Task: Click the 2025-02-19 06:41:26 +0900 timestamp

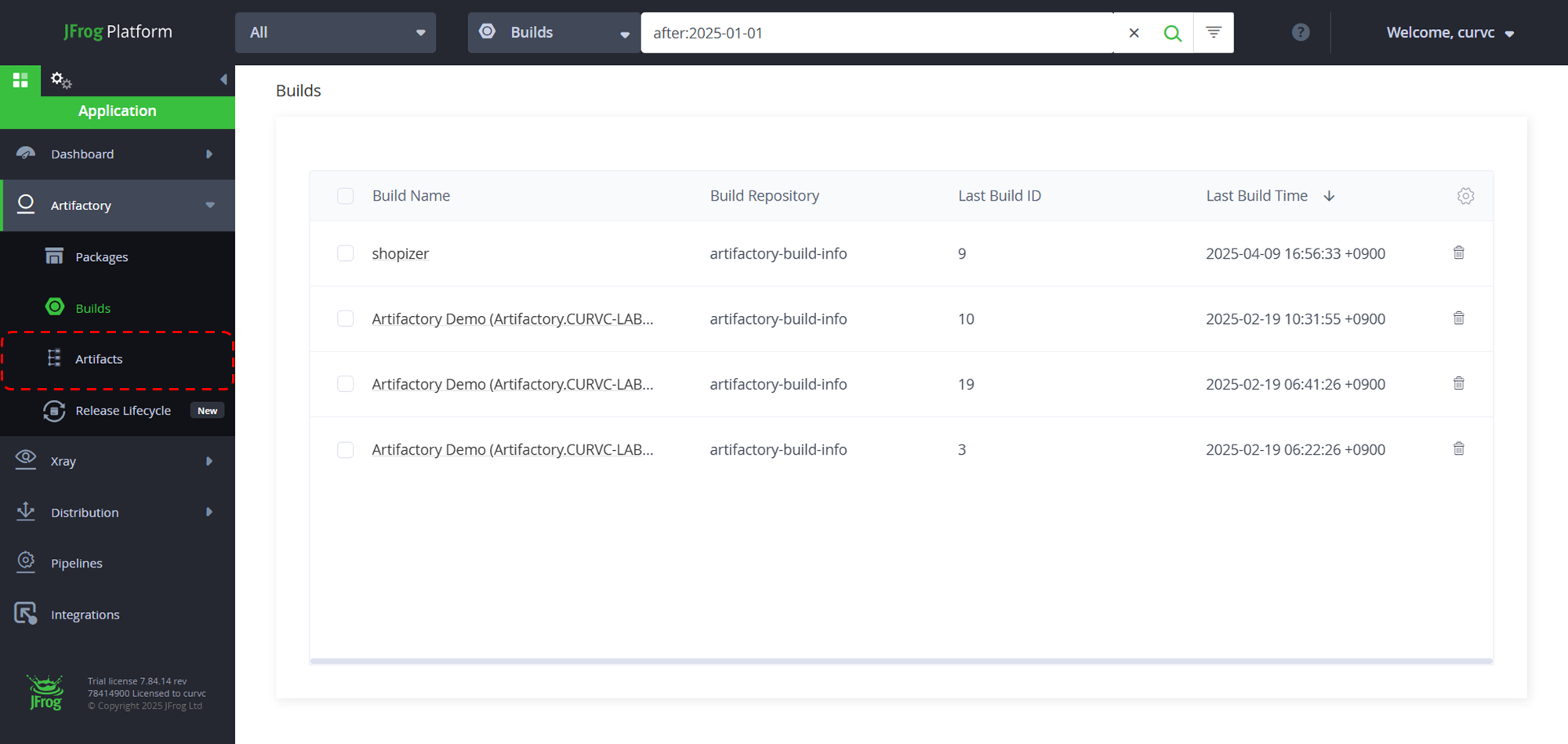Action: click(1295, 384)
